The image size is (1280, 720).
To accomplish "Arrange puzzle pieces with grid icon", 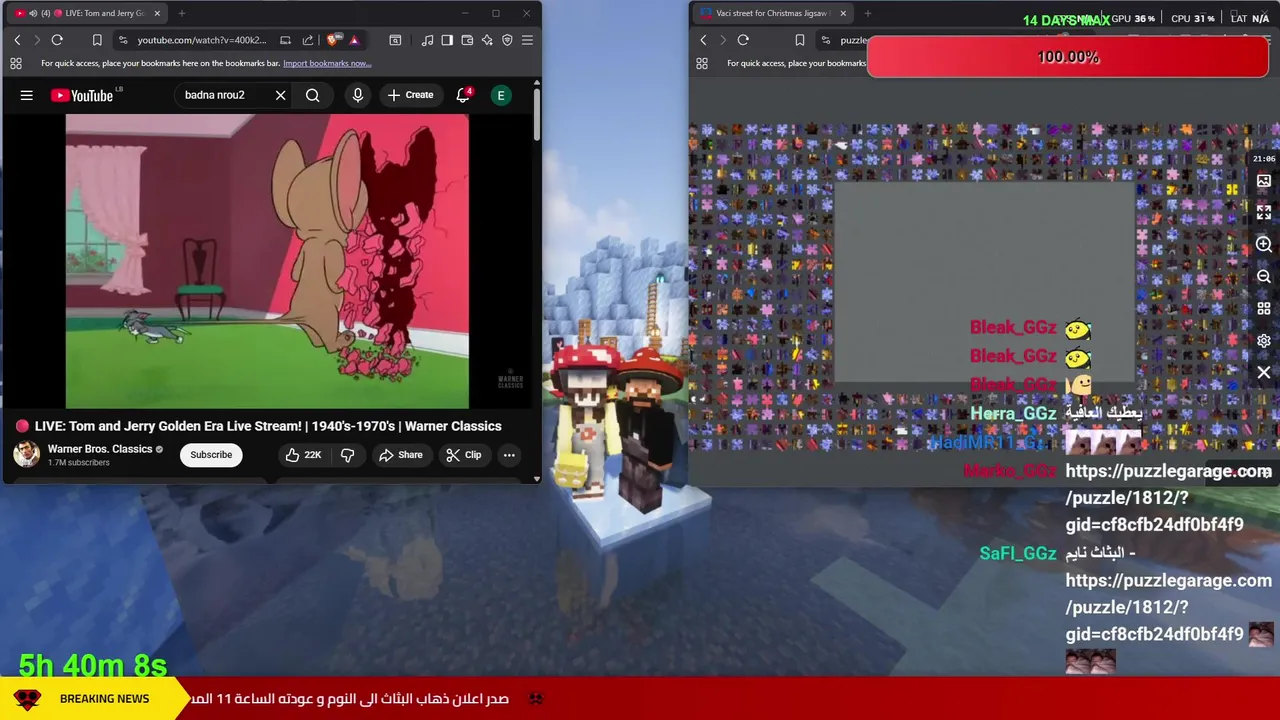I will coord(1264,309).
